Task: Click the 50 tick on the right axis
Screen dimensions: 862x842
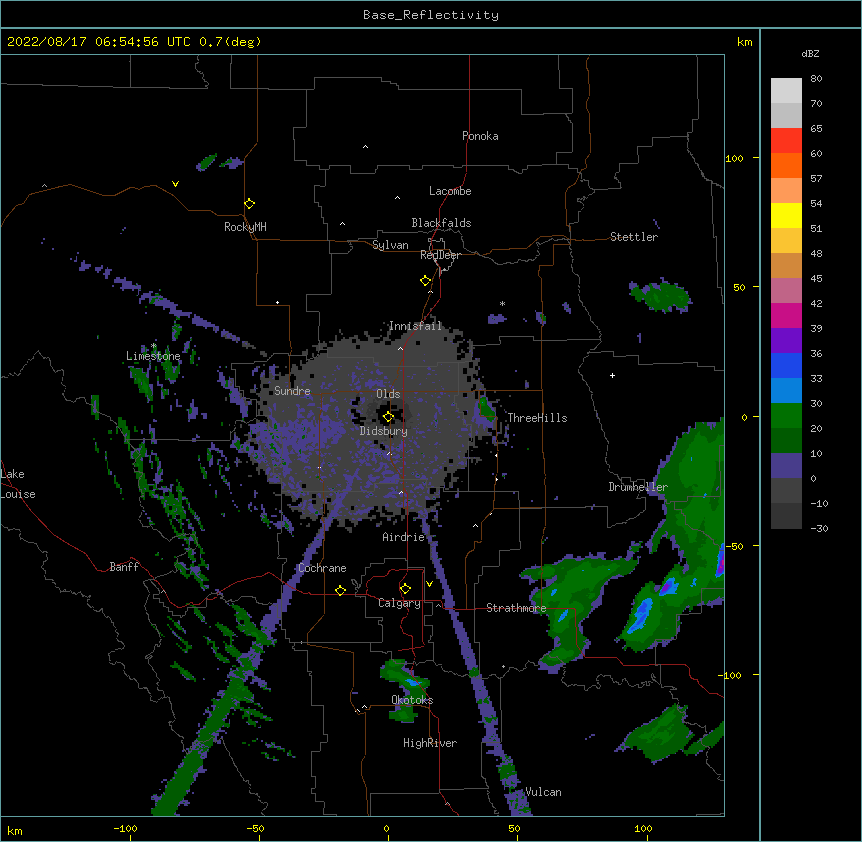Action: coord(739,287)
